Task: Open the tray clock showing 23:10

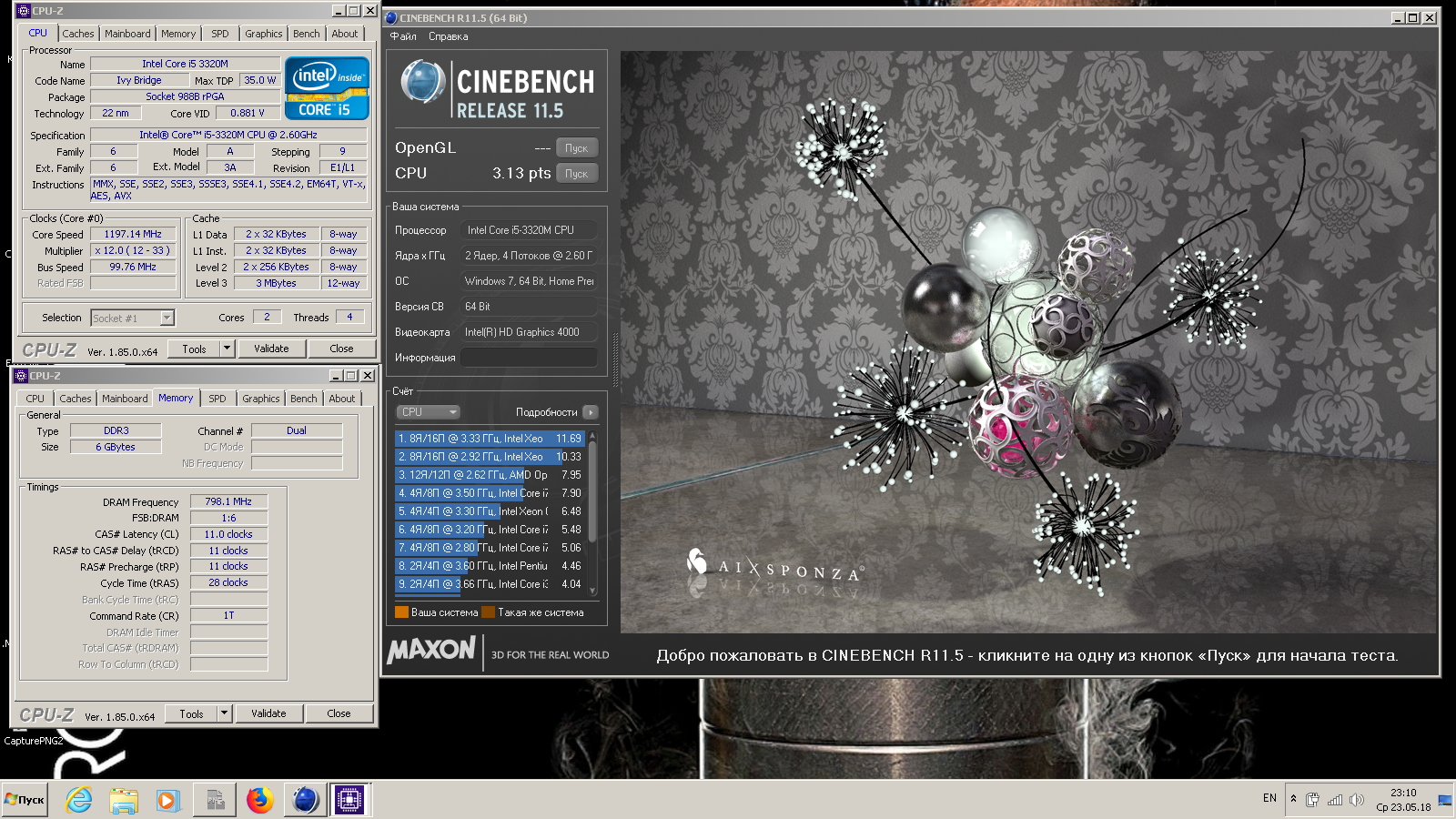Action: click(1403, 799)
